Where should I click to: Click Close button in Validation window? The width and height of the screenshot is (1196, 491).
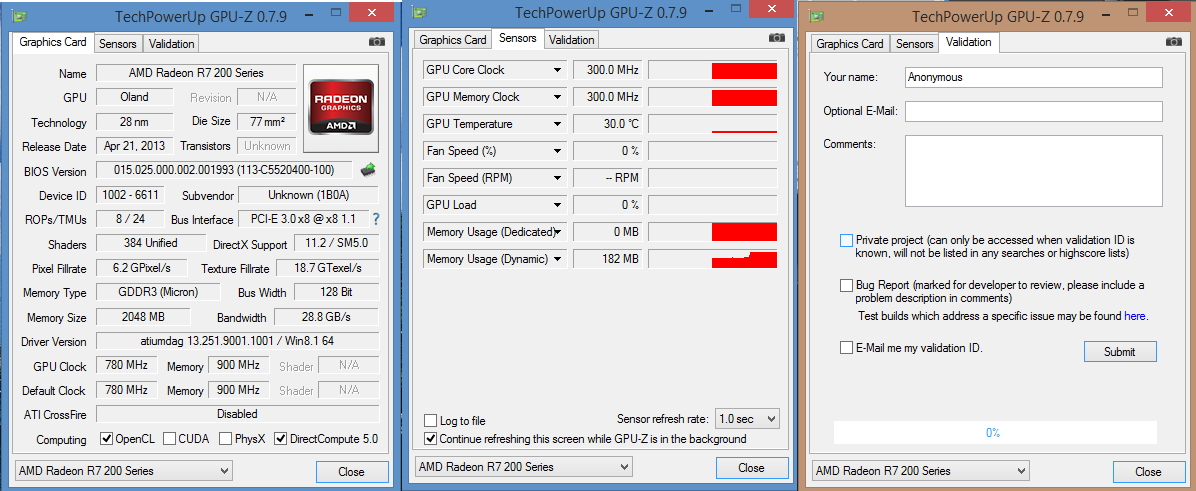[x=1148, y=472]
